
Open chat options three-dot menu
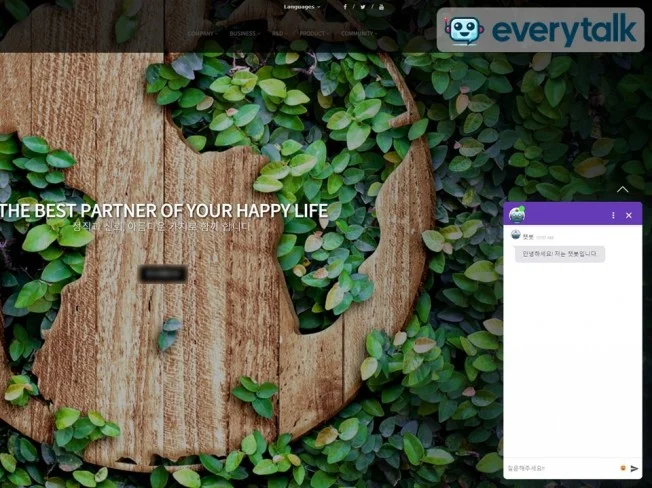[613, 215]
